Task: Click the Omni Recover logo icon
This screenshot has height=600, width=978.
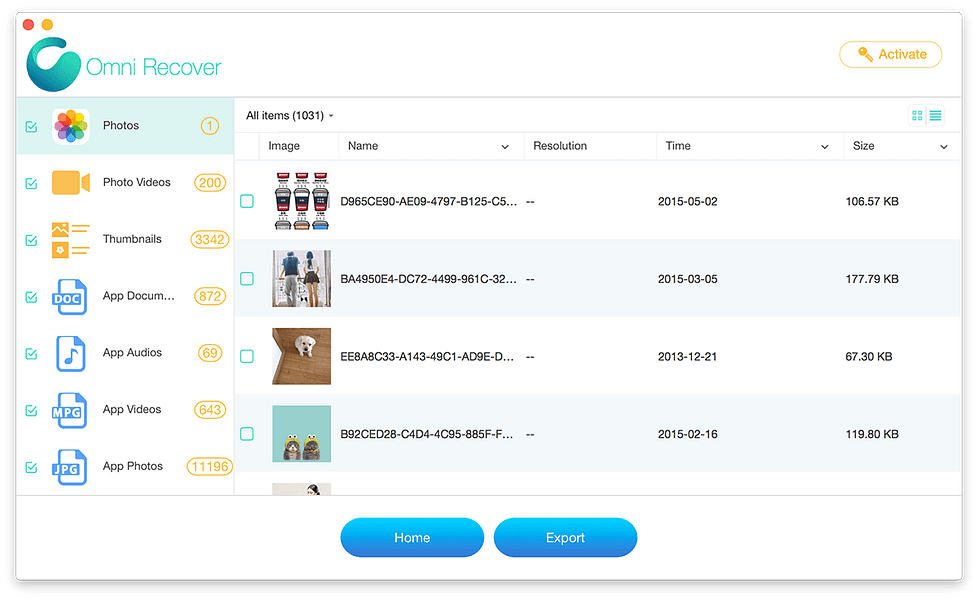Action: (54, 64)
